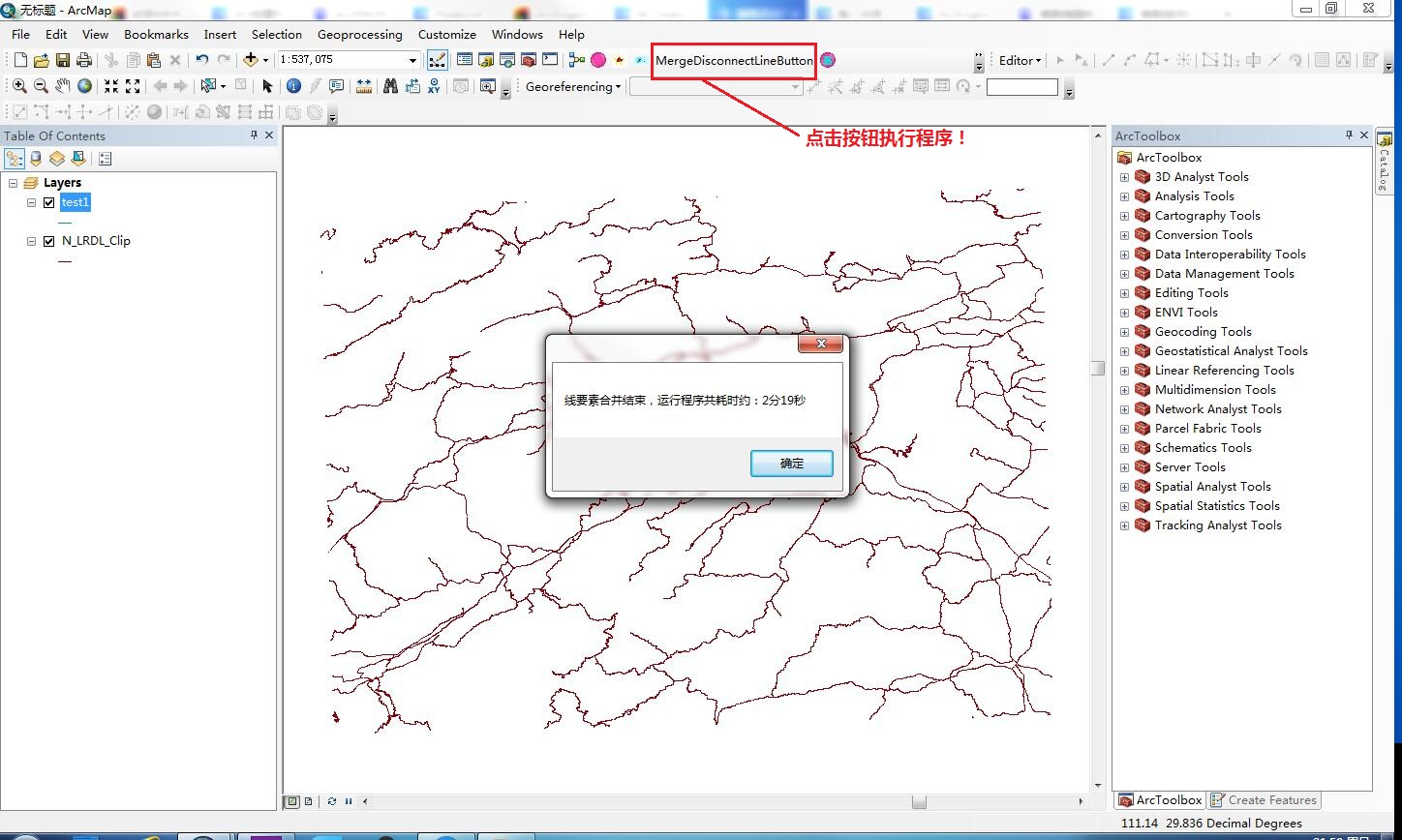
Task: Open an existing map document
Action: (x=42, y=60)
